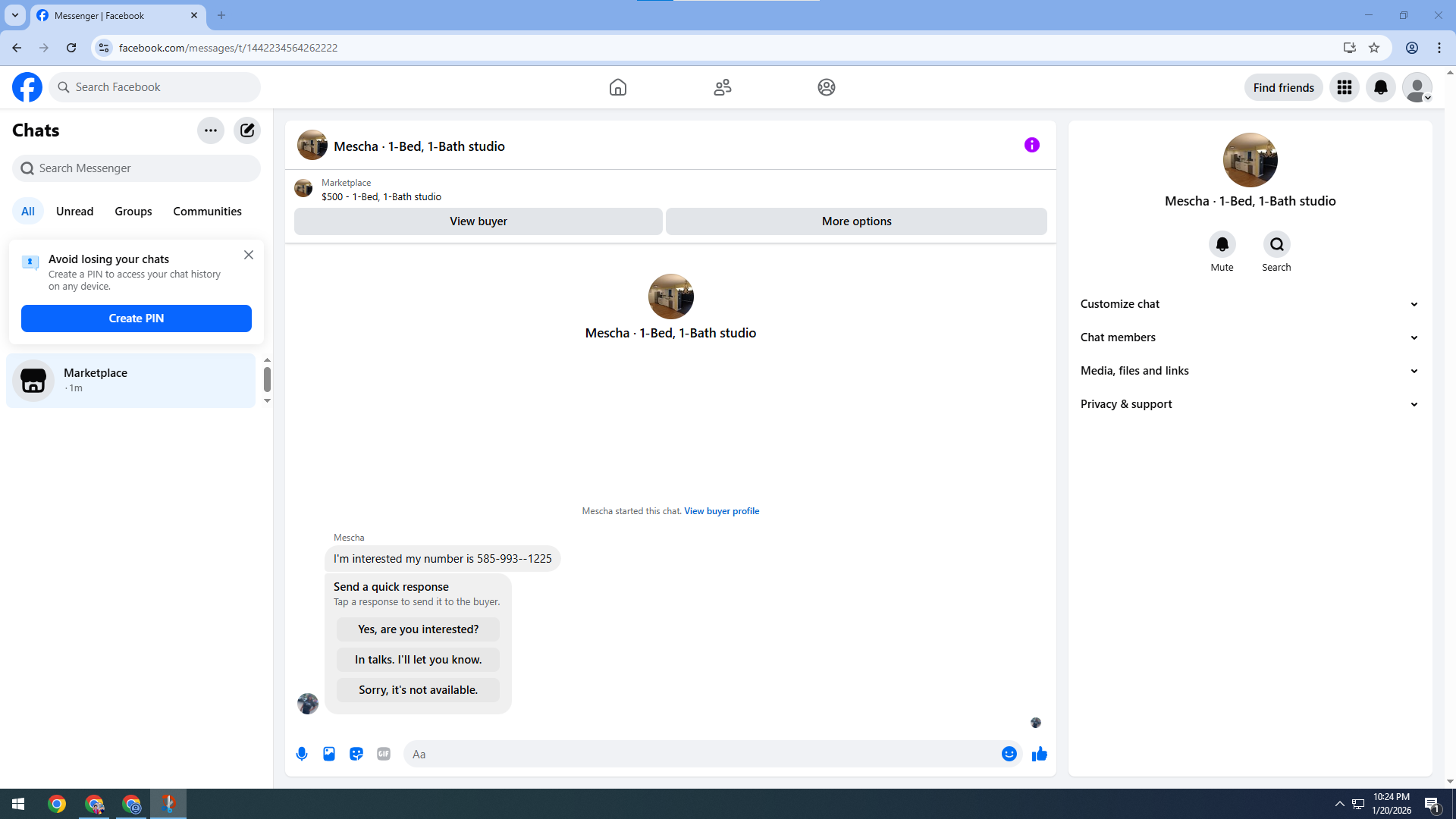This screenshot has width=1456, height=819.
Task: Open the account profile avatar menu
Action: (1417, 87)
